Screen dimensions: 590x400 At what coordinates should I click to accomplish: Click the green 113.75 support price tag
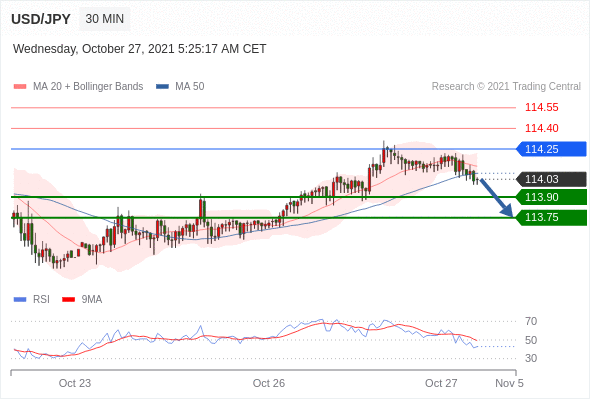(x=551, y=217)
